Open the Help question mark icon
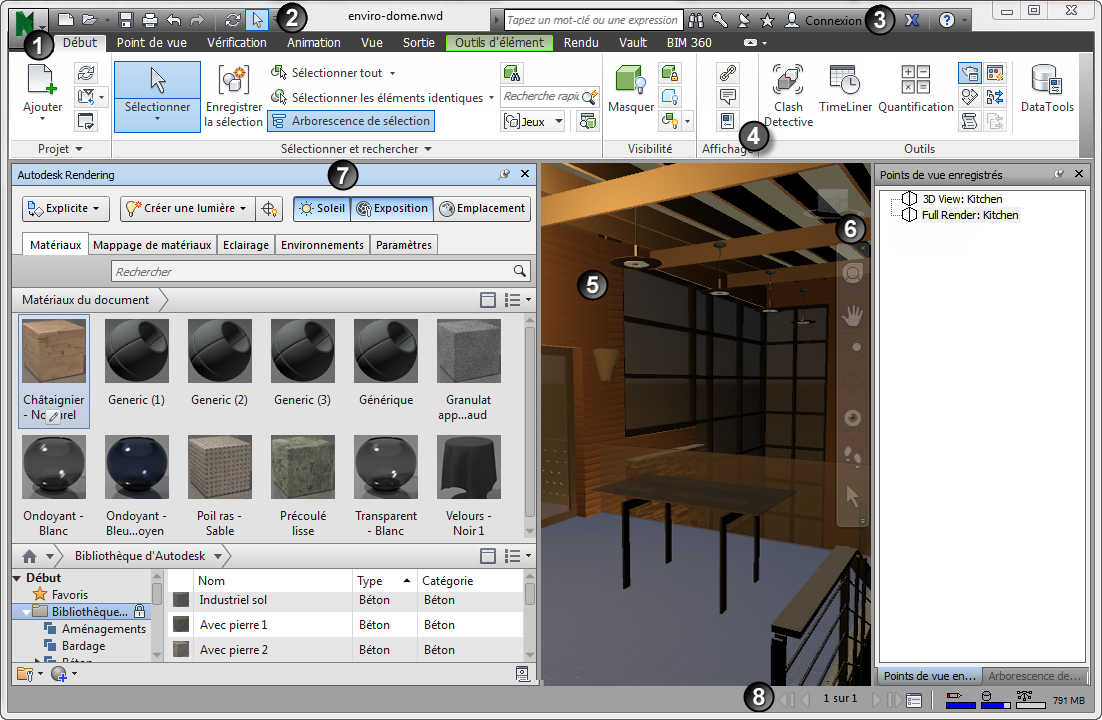1102x720 pixels. [x=947, y=20]
